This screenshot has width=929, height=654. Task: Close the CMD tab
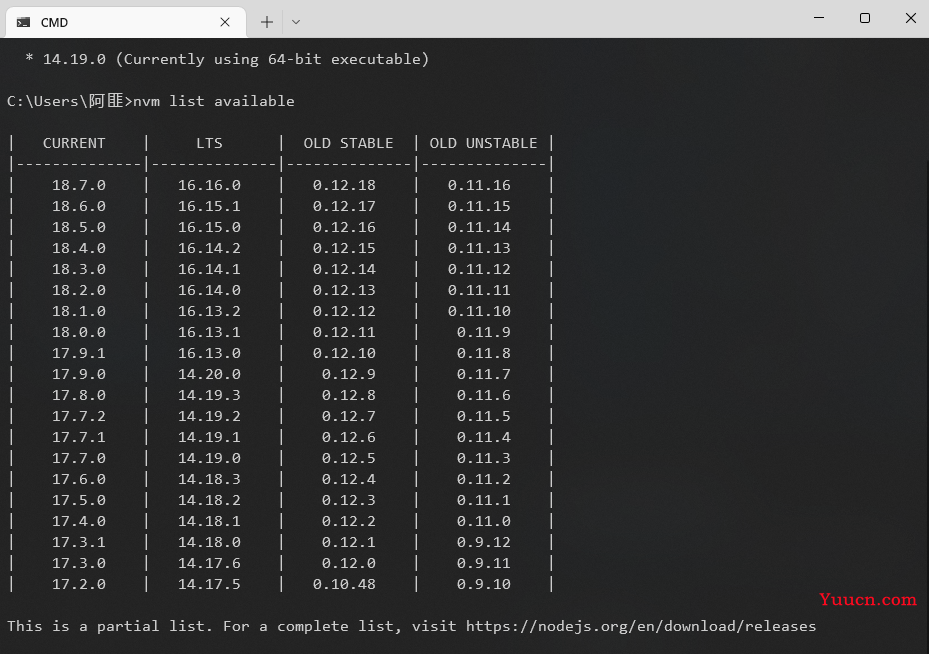coord(225,23)
